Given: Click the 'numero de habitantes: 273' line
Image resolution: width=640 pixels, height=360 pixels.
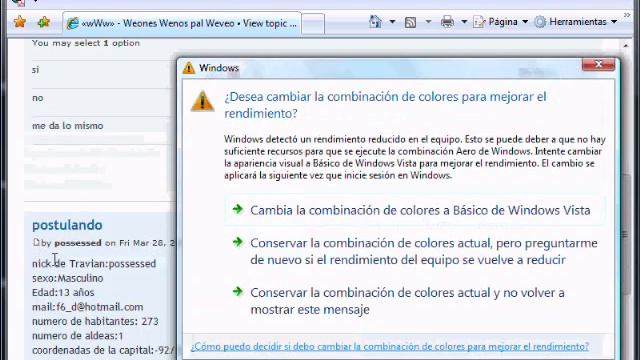Looking at the screenshot, I should (x=95, y=321).
